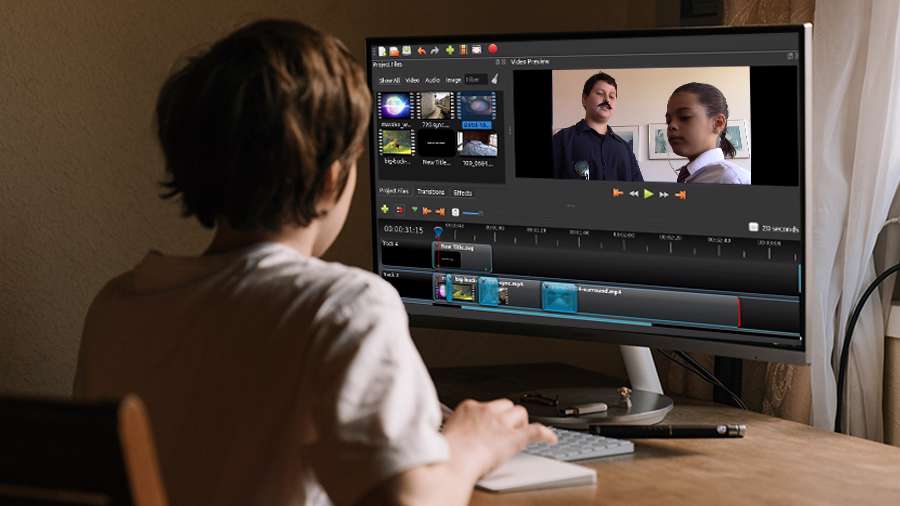Image resolution: width=900 pixels, height=506 pixels.
Task: Select the highlighted blue video thumbnail
Action: (x=476, y=106)
